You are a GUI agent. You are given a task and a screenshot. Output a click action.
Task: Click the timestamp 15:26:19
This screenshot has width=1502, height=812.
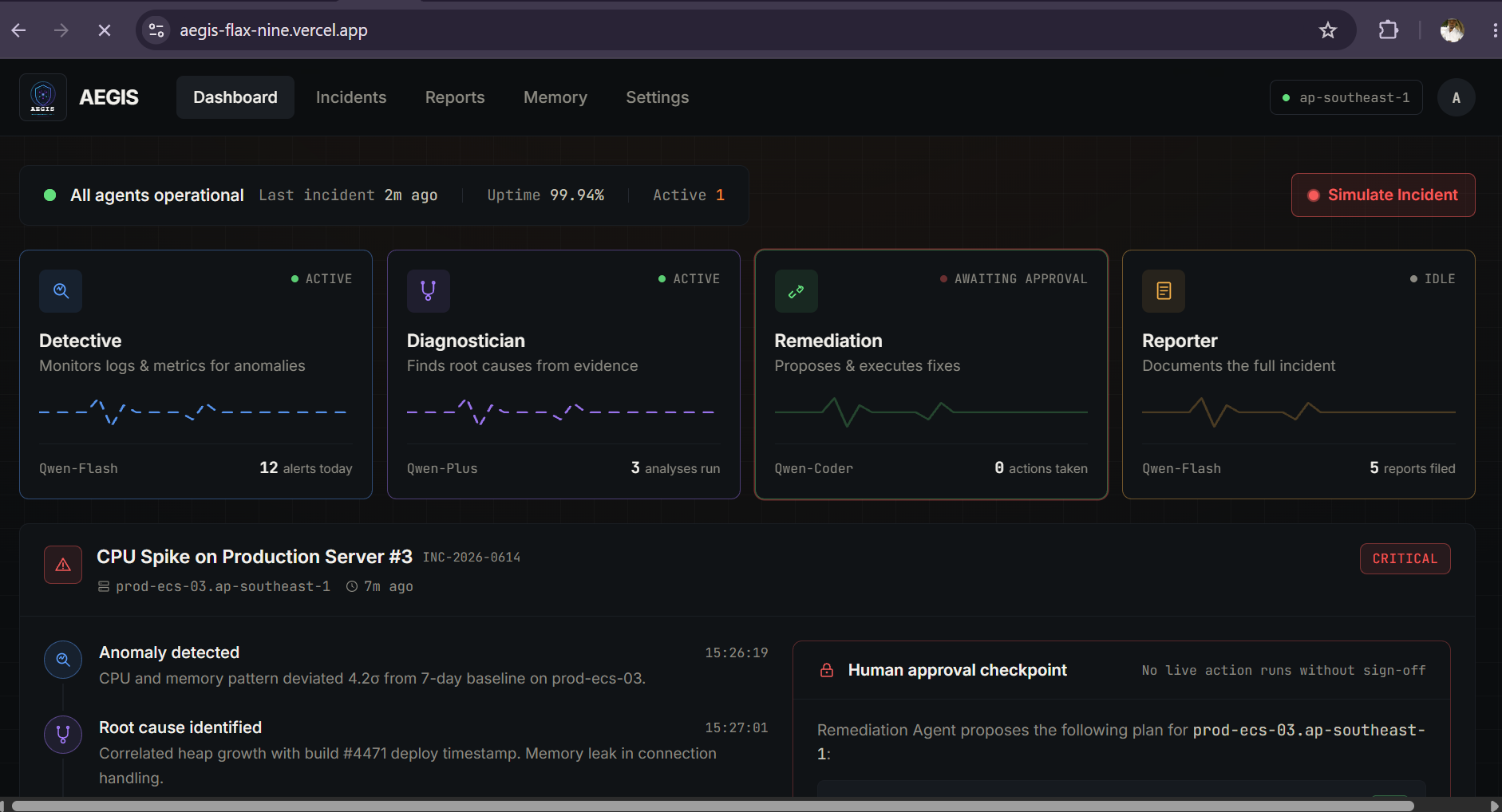click(737, 653)
